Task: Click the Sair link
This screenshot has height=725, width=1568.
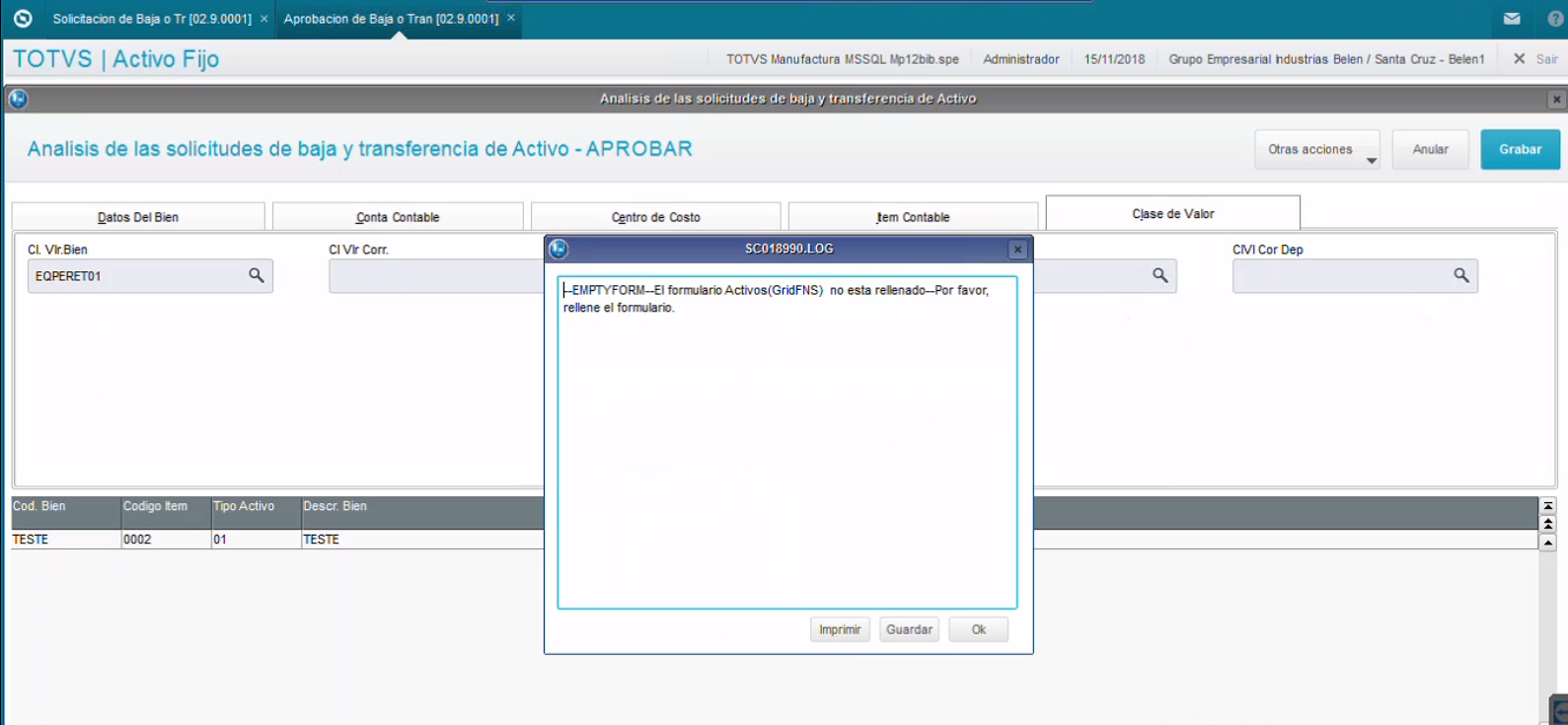Action: pos(1546,59)
